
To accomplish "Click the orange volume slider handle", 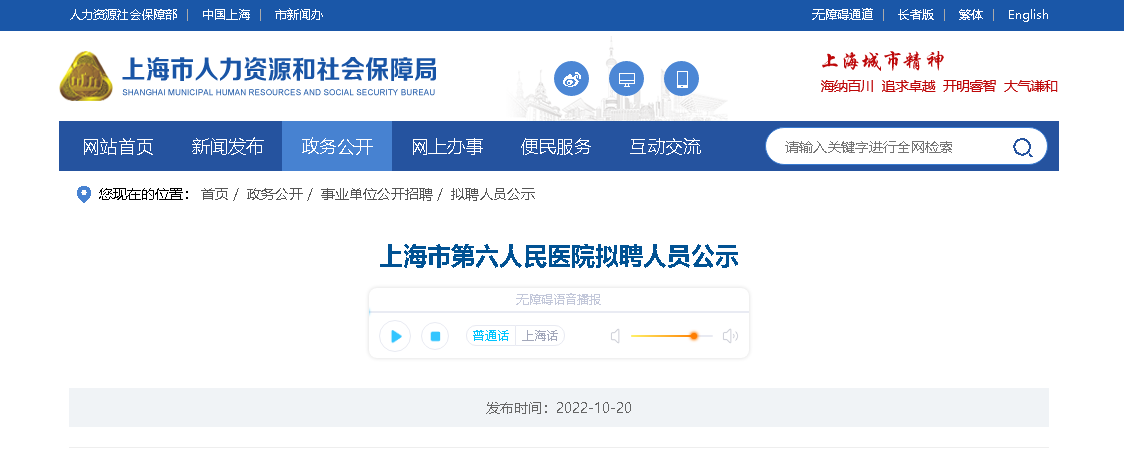I will (x=693, y=336).
